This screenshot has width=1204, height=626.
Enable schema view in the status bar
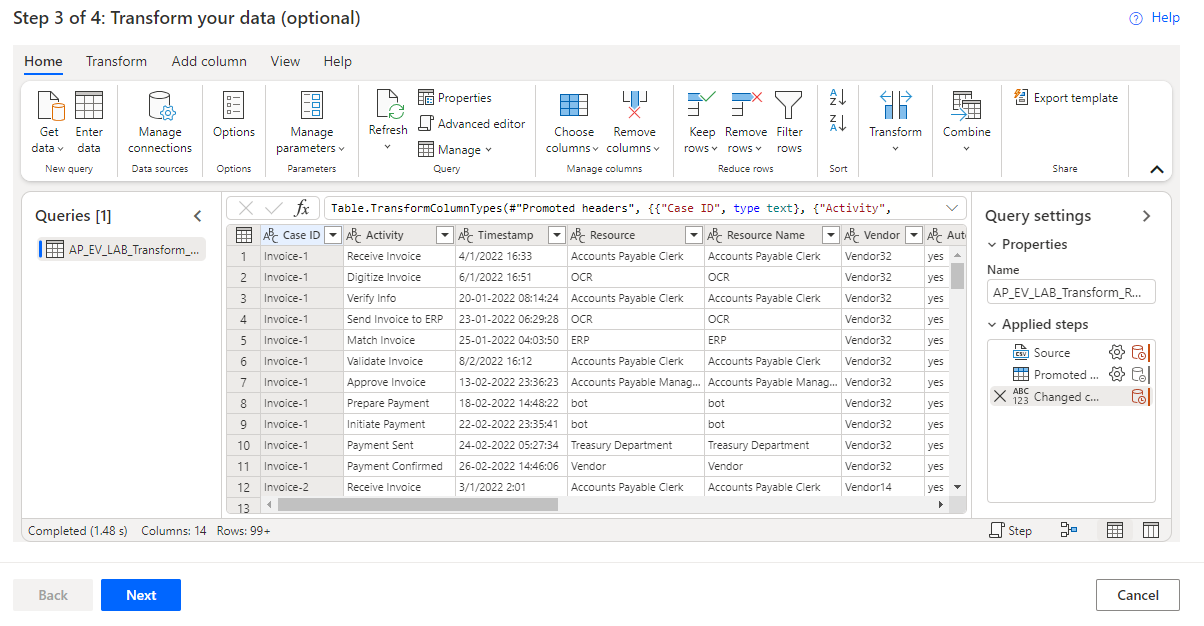click(x=1151, y=530)
